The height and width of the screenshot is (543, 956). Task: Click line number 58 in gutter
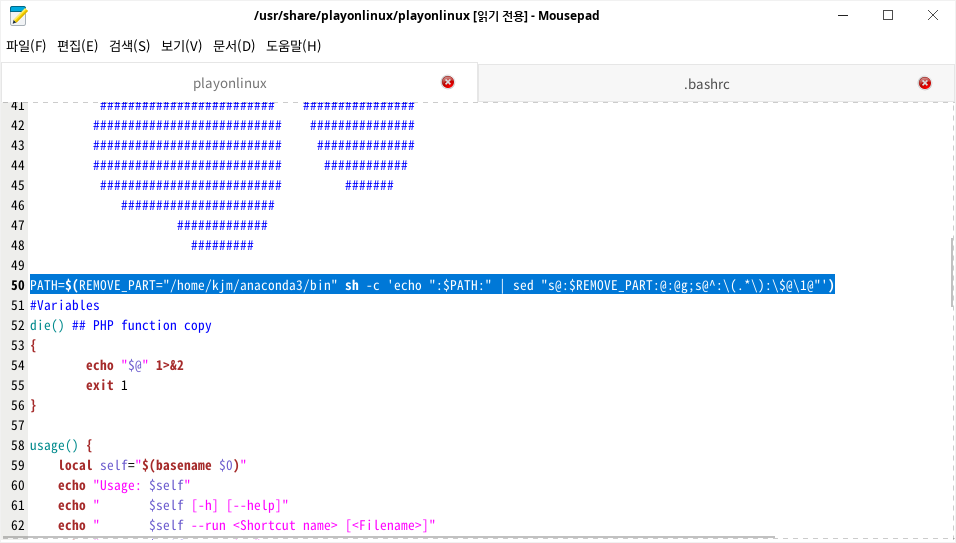18,445
